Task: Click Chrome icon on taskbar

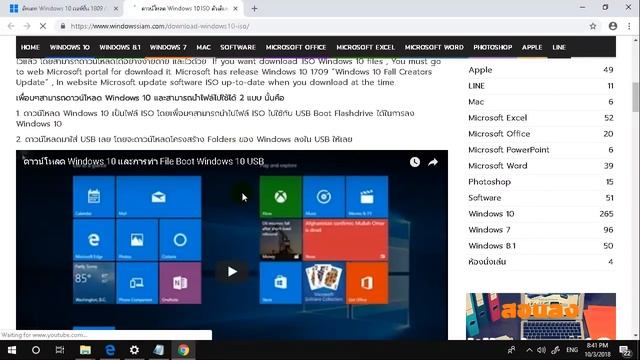Action: 183,350
